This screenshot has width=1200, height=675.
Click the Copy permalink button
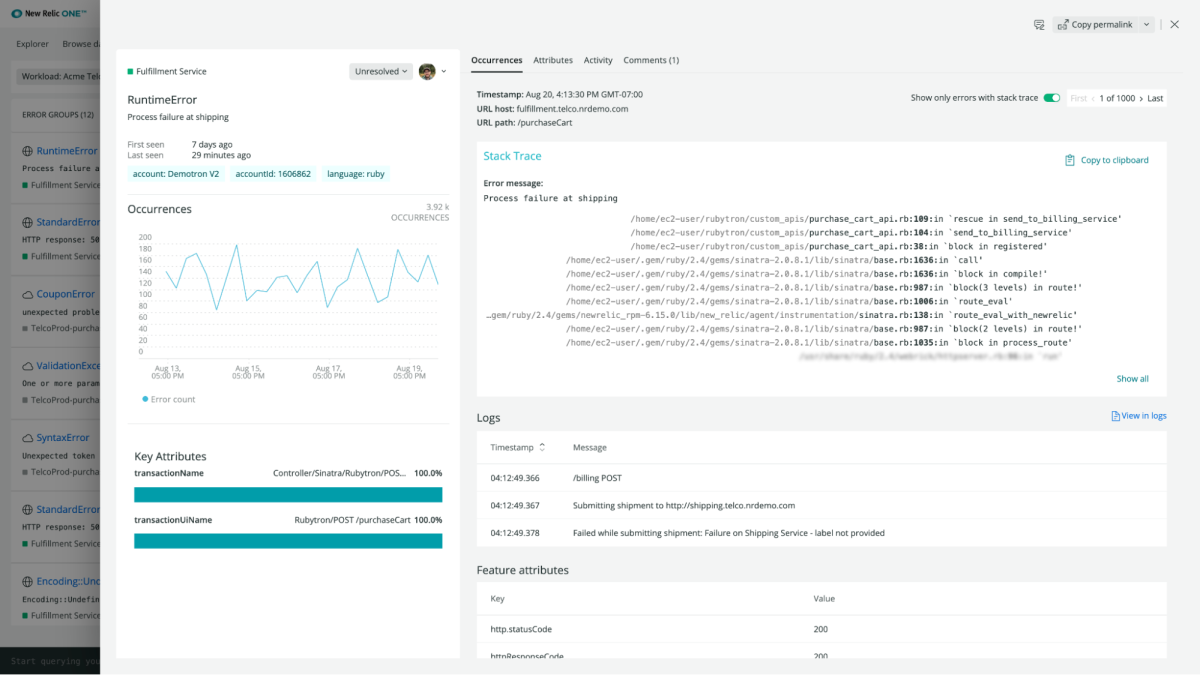pyautogui.click(x=1096, y=24)
